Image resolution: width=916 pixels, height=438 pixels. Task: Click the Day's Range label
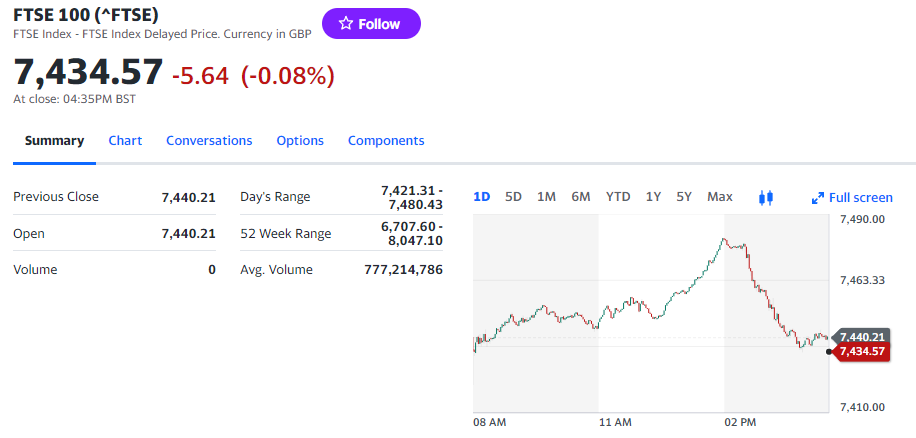[275, 197]
